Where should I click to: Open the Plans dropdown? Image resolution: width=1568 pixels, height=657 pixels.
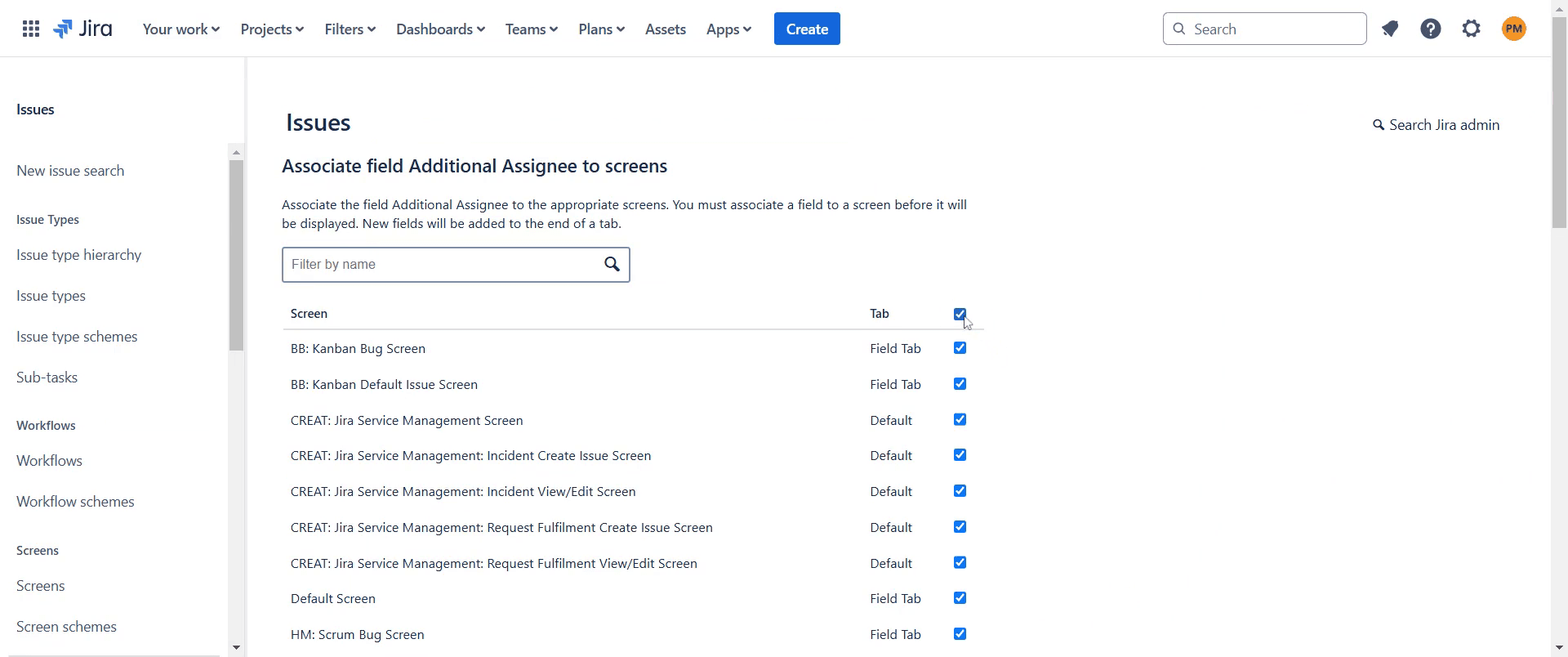coord(601,29)
